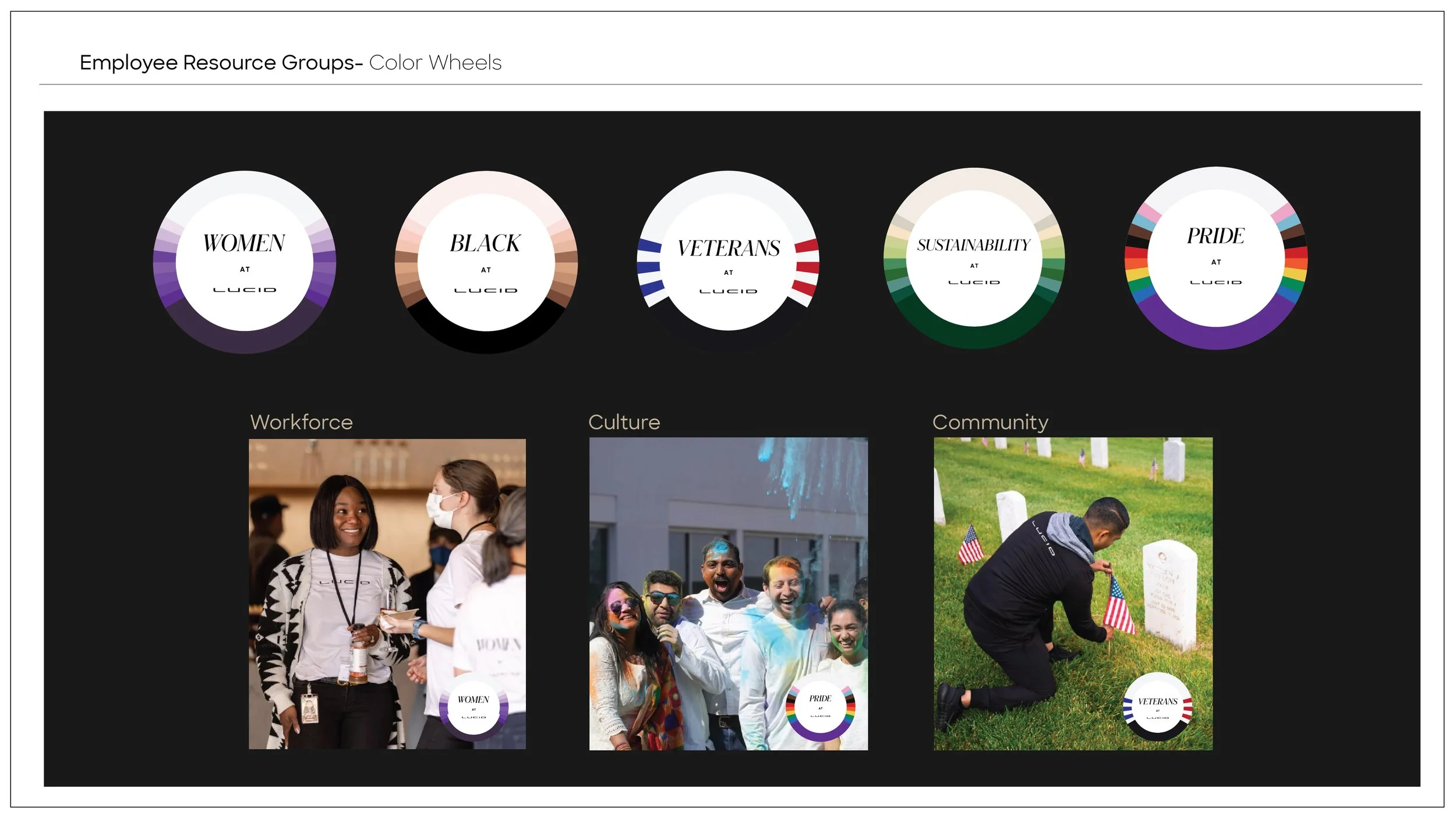Pick the dark purple arc of Women wheel
Image resolution: width=1456 pixels, height=819 pixels.
245,341
